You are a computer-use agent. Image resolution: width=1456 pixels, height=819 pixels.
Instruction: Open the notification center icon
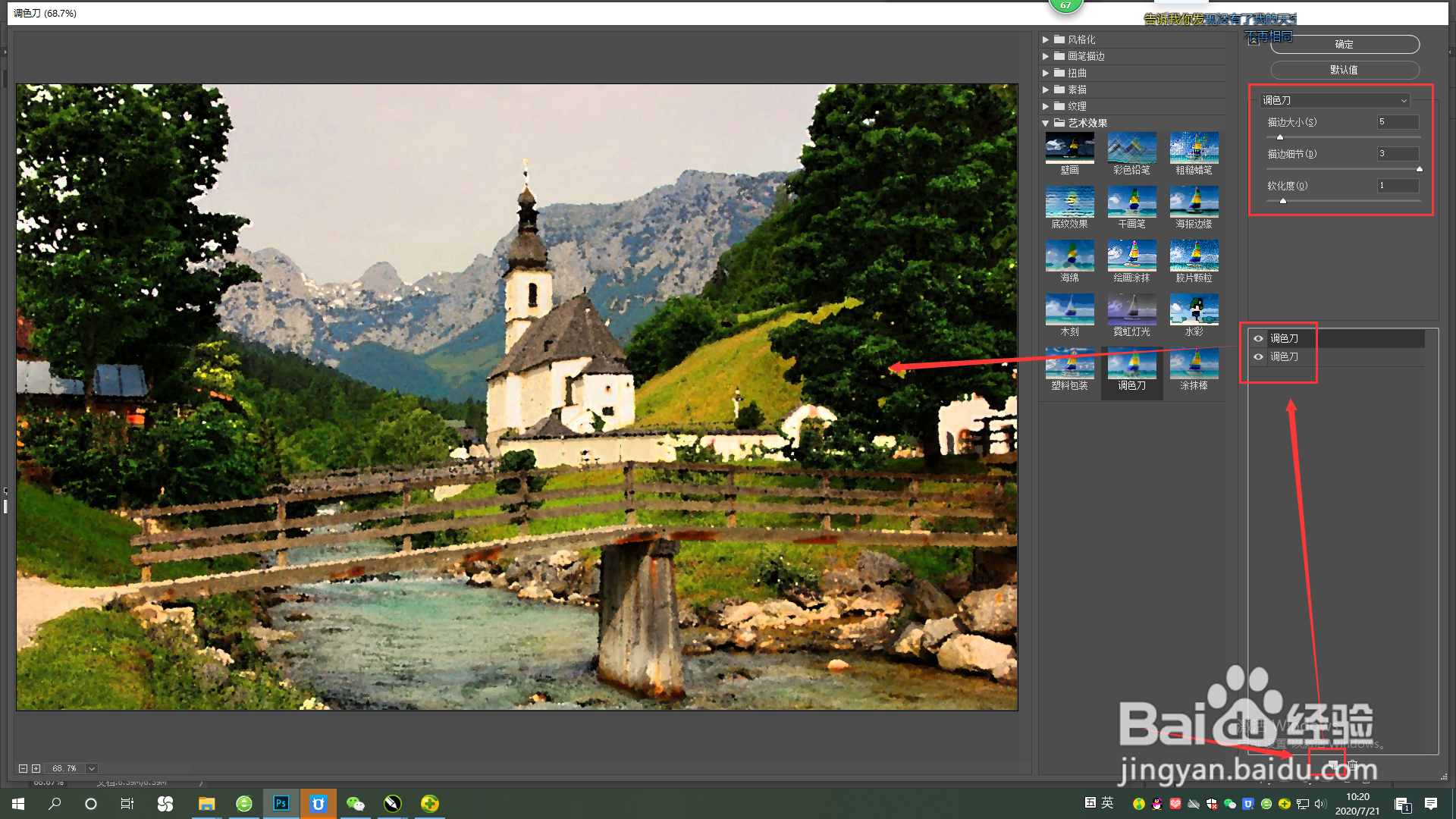tap(1431, 804)
